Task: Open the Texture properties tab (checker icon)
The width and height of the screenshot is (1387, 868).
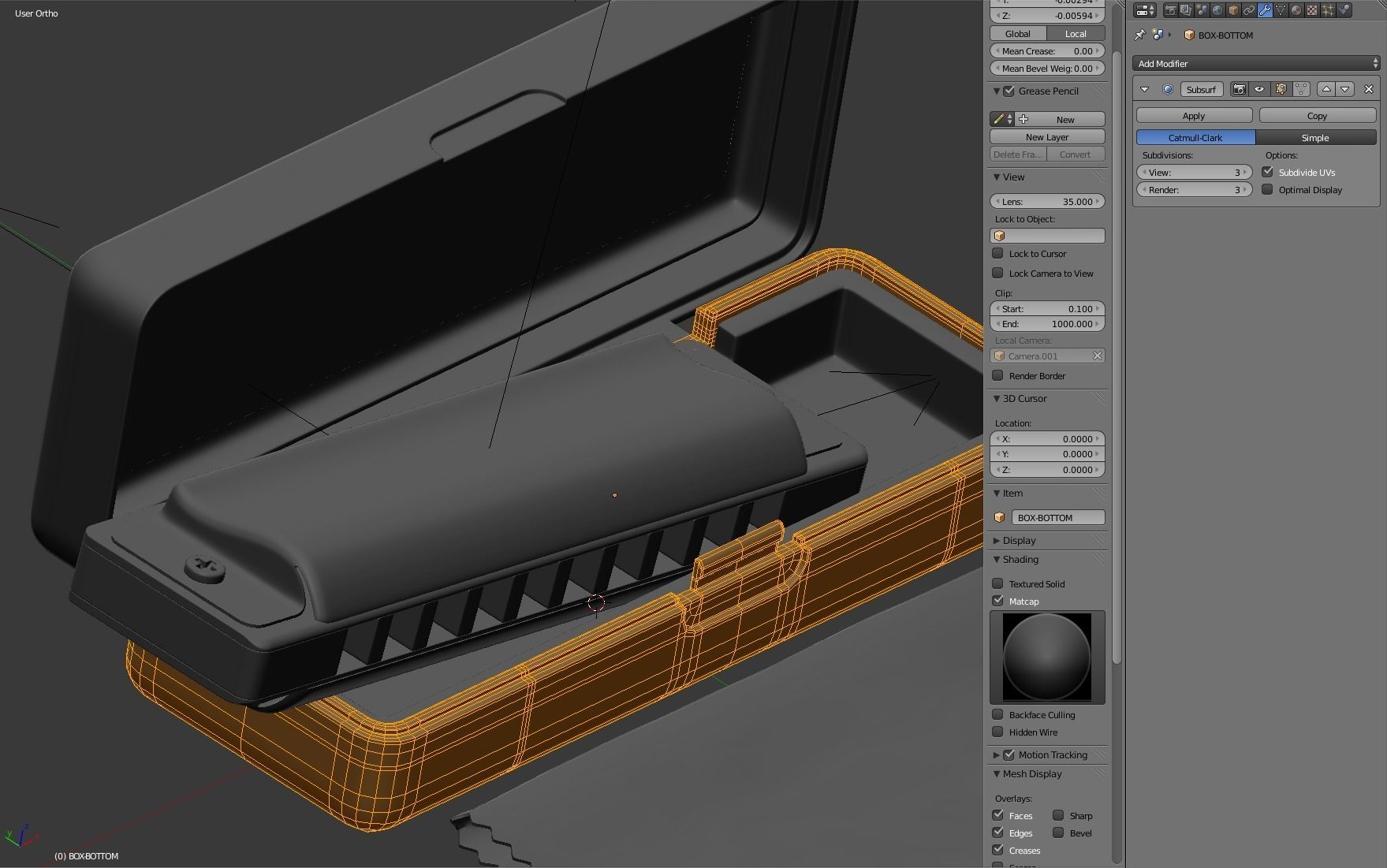Action: [x=1312, y=10]
